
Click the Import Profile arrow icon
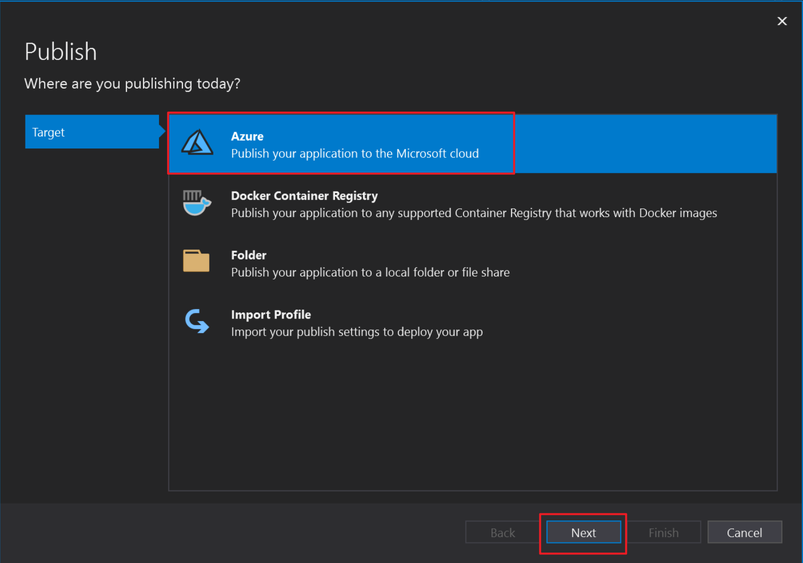(197, 321)
